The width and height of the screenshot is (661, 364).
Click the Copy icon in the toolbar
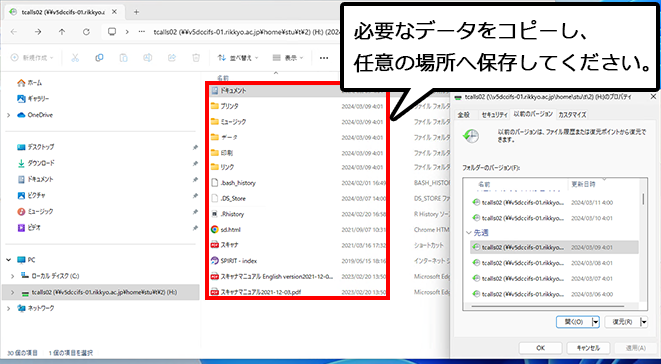click(99, 58)
